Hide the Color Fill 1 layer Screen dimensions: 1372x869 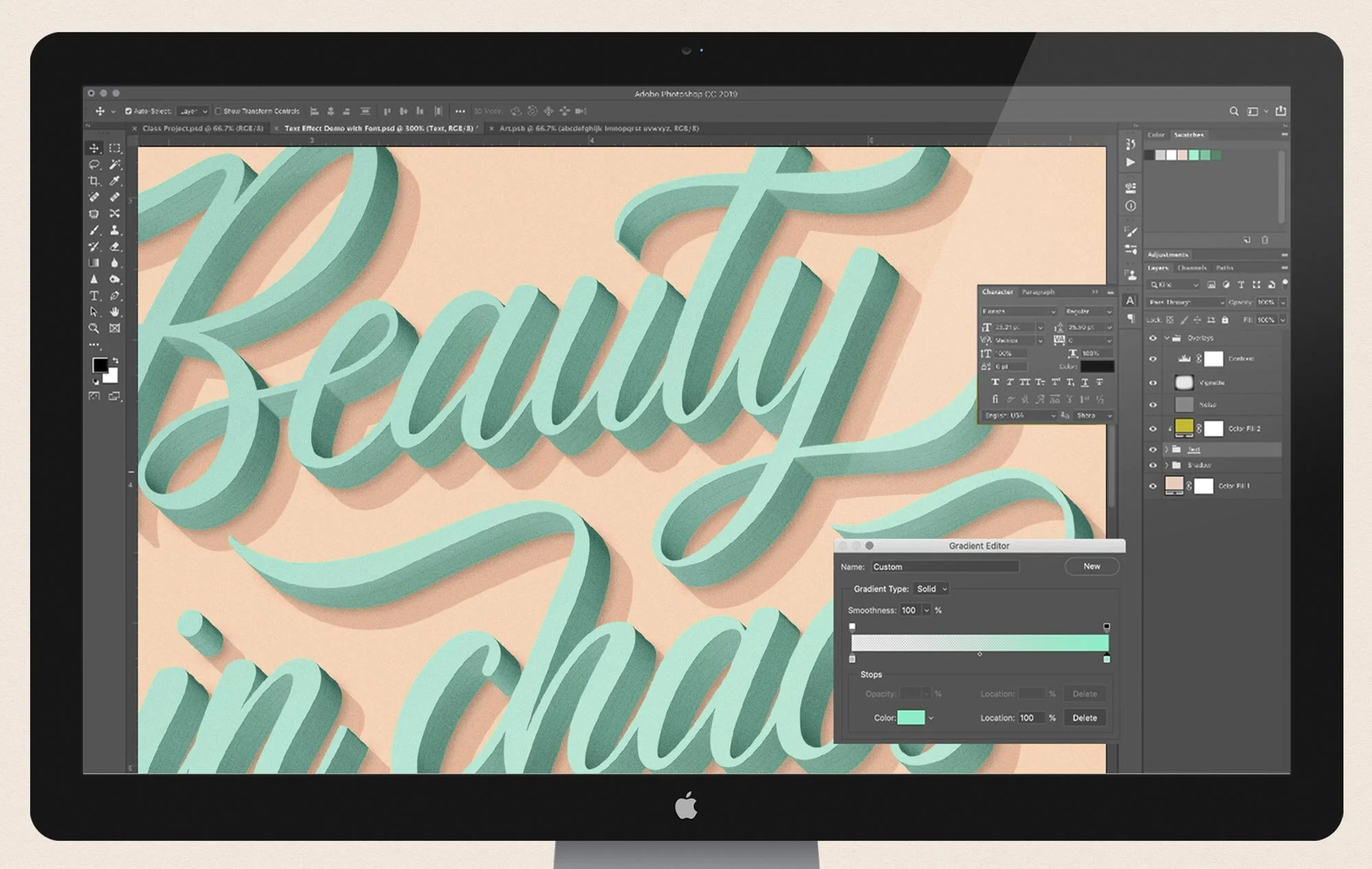1152,486
